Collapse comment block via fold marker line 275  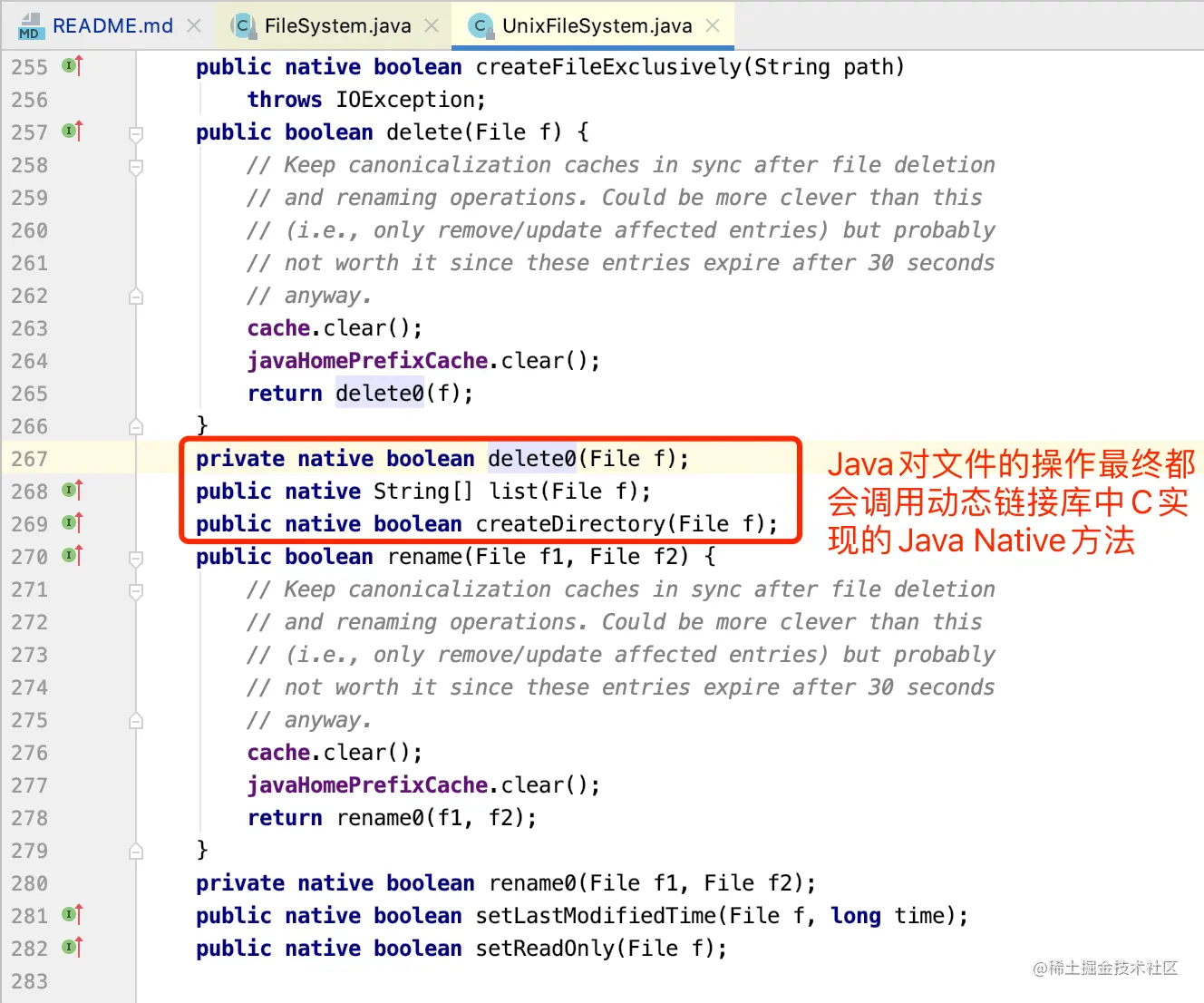[136, 720]
